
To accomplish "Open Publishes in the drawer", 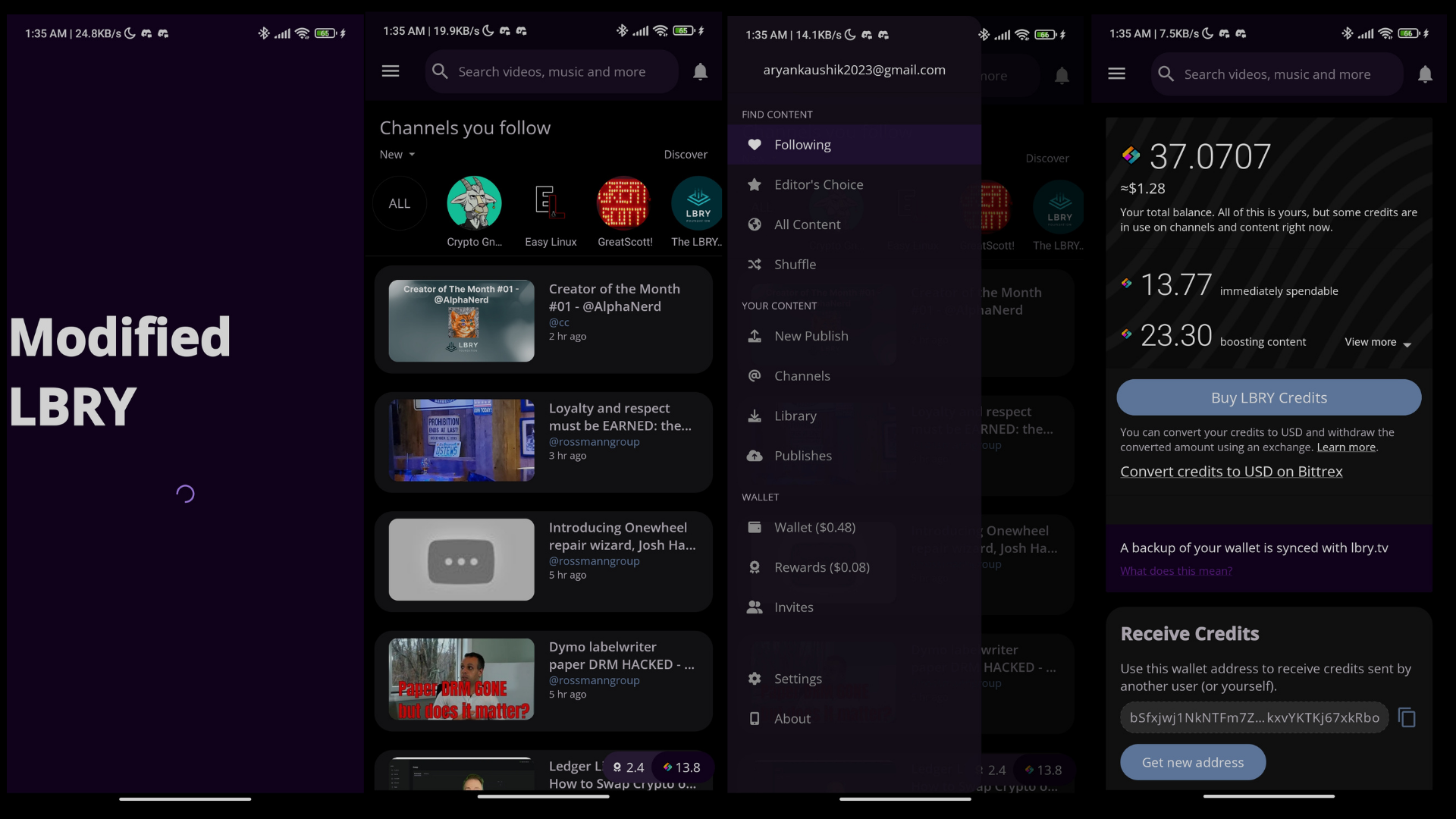I will click(x=854, y=456).
